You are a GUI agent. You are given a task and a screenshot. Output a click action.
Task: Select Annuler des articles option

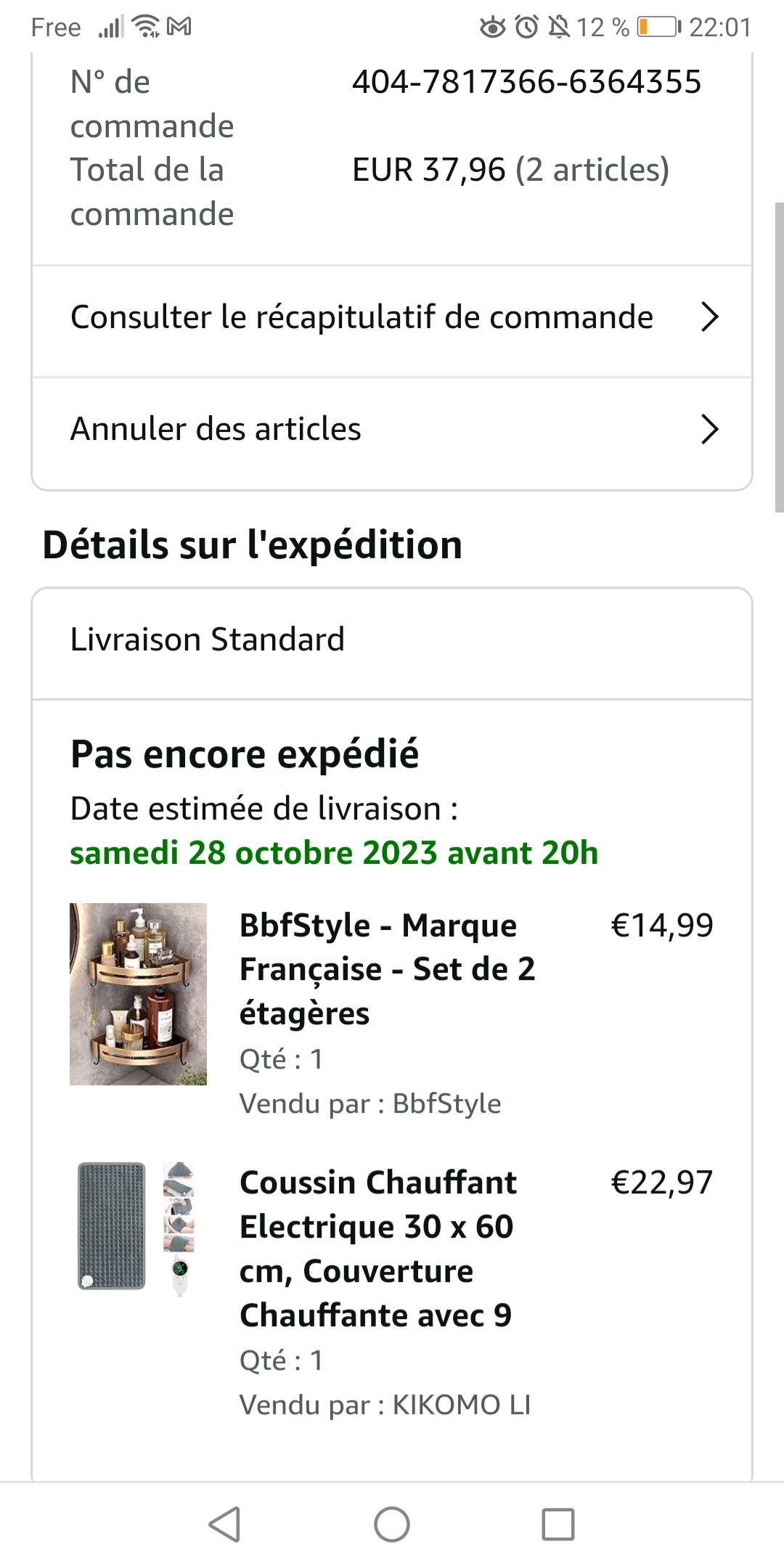click(216, 429)
